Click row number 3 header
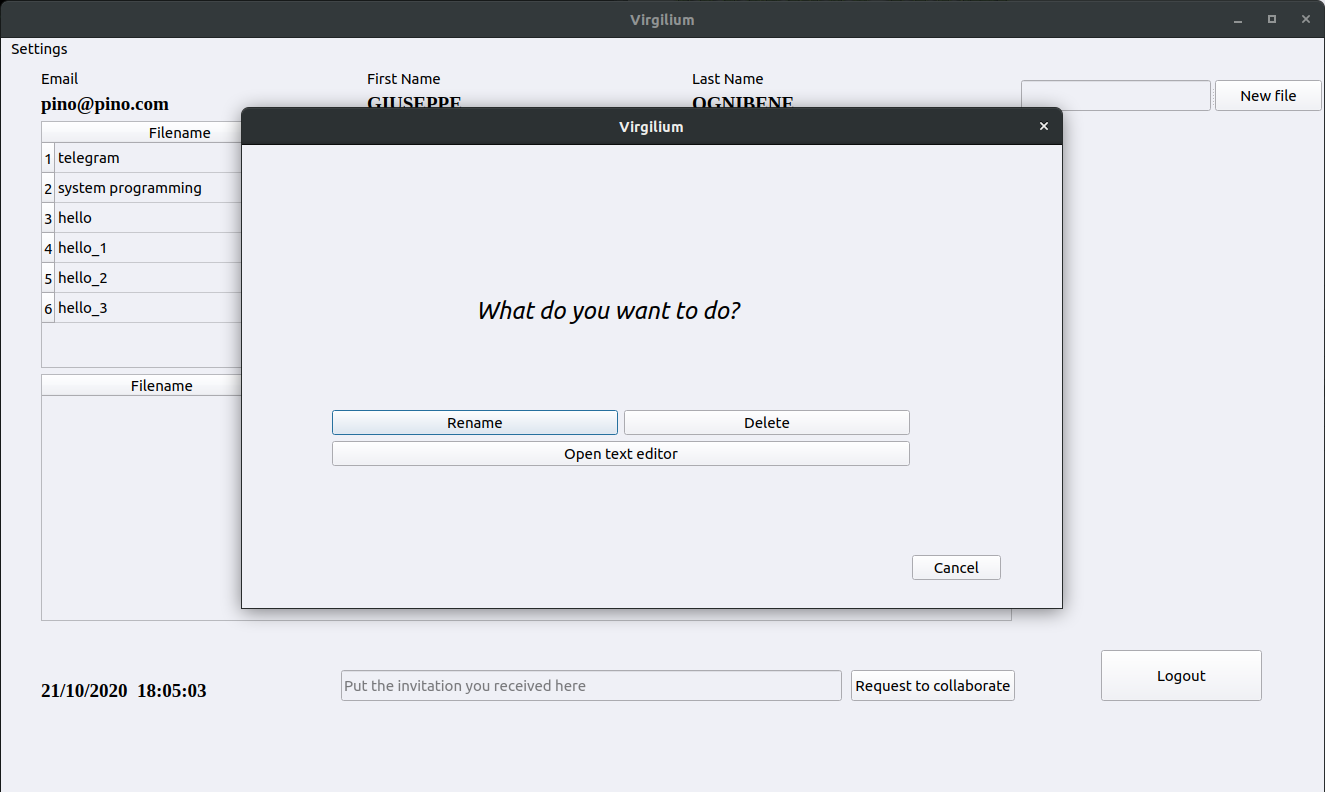Viewport: 1325px width, 792px height. coord(48,218)
